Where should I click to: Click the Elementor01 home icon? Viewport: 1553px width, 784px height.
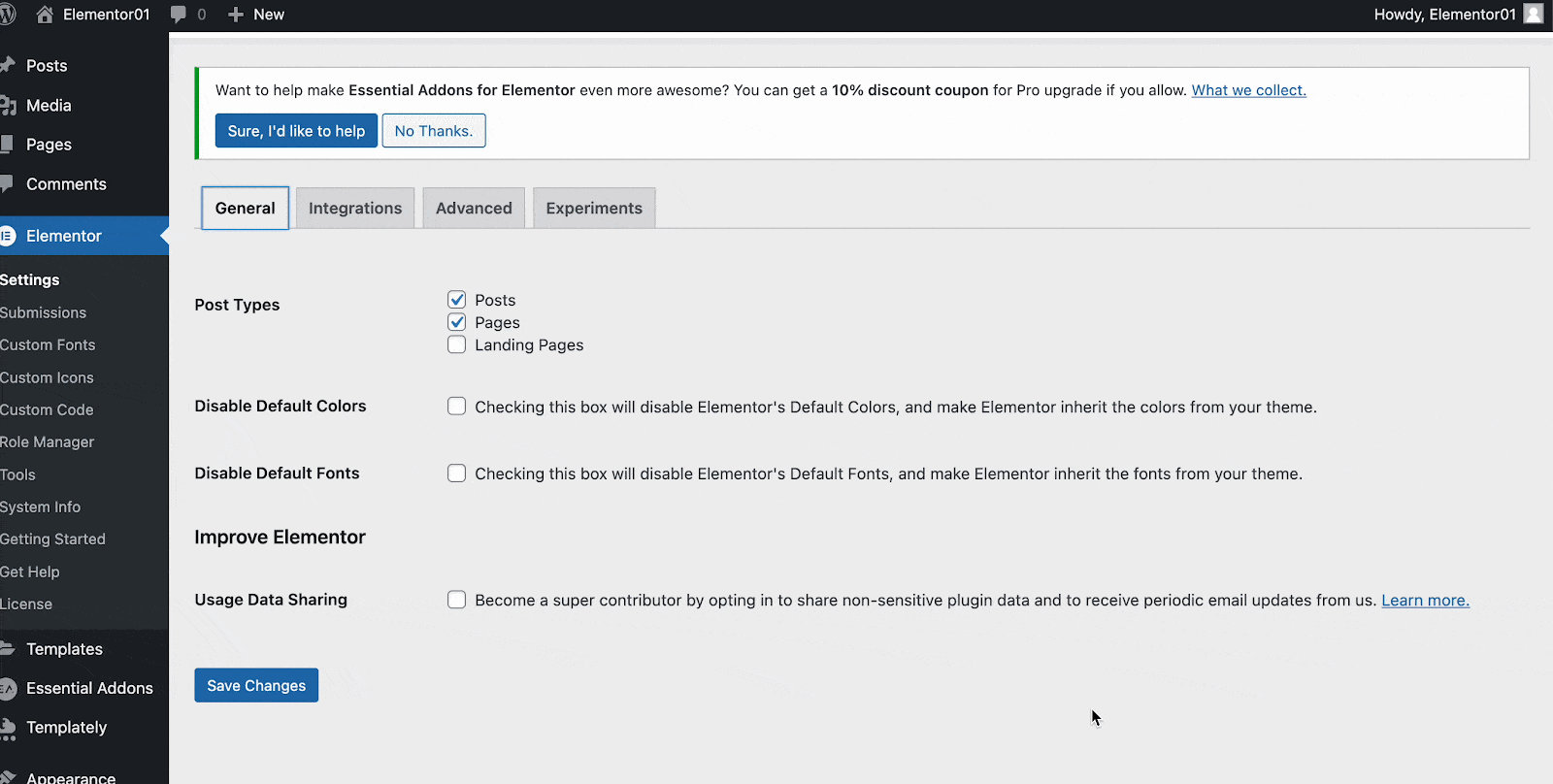[x=45, y=15]
